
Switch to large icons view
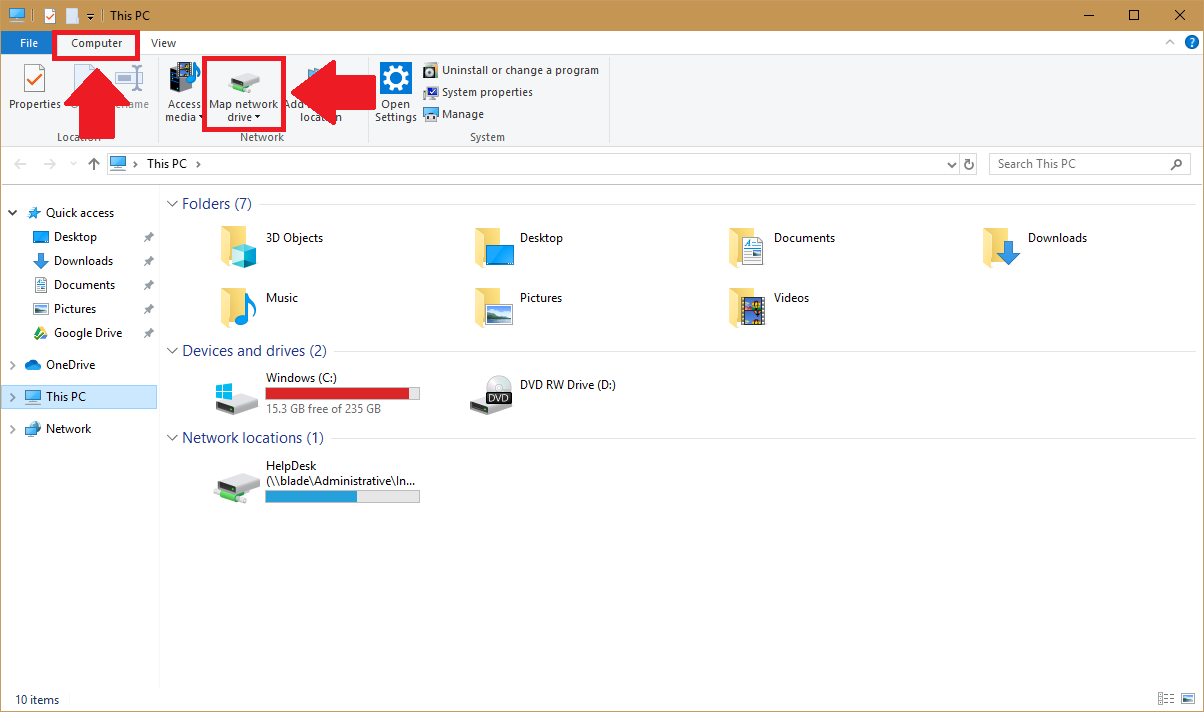tap(1187, 699)
